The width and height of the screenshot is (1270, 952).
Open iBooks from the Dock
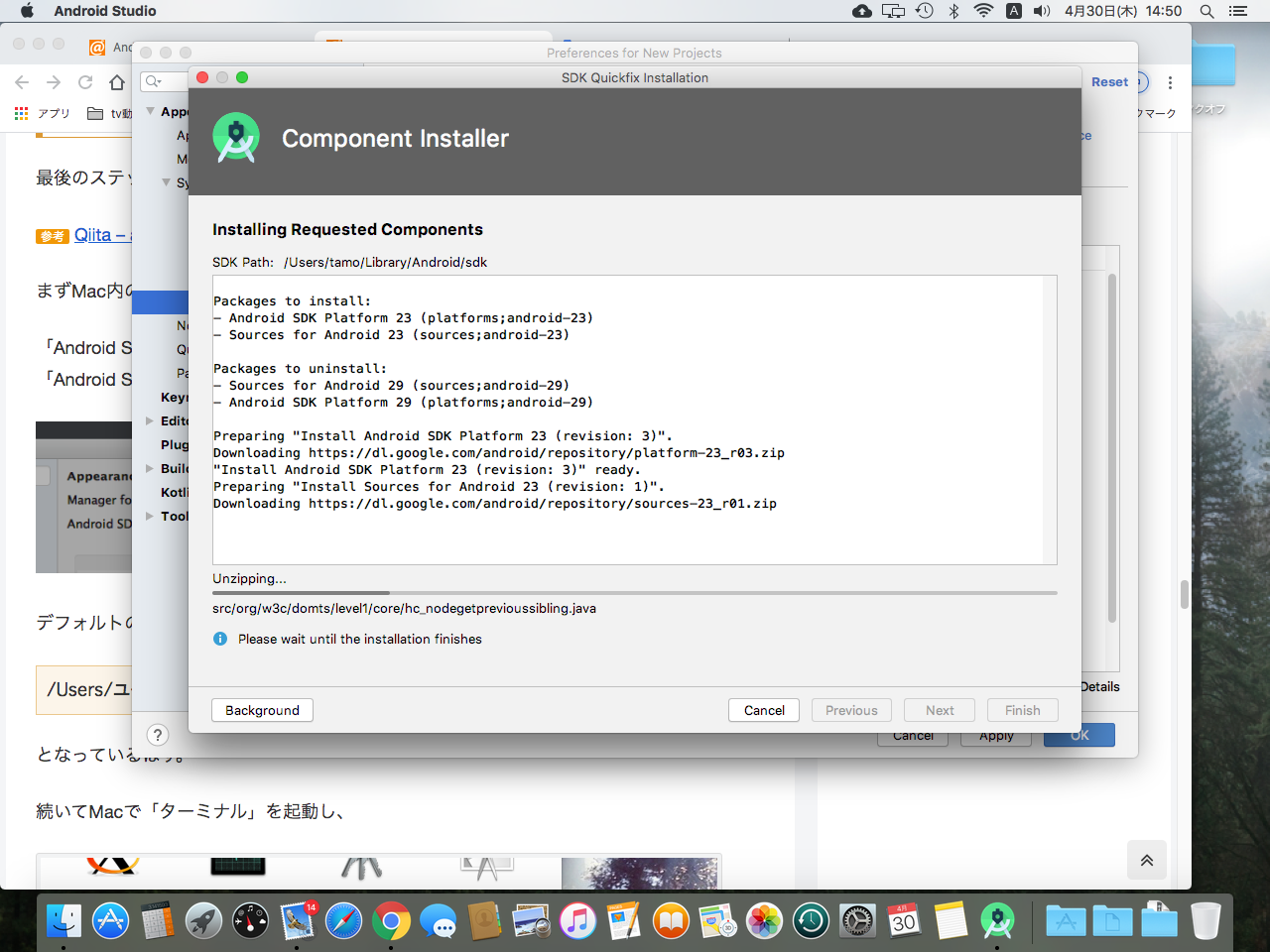(x=671, y=921)
